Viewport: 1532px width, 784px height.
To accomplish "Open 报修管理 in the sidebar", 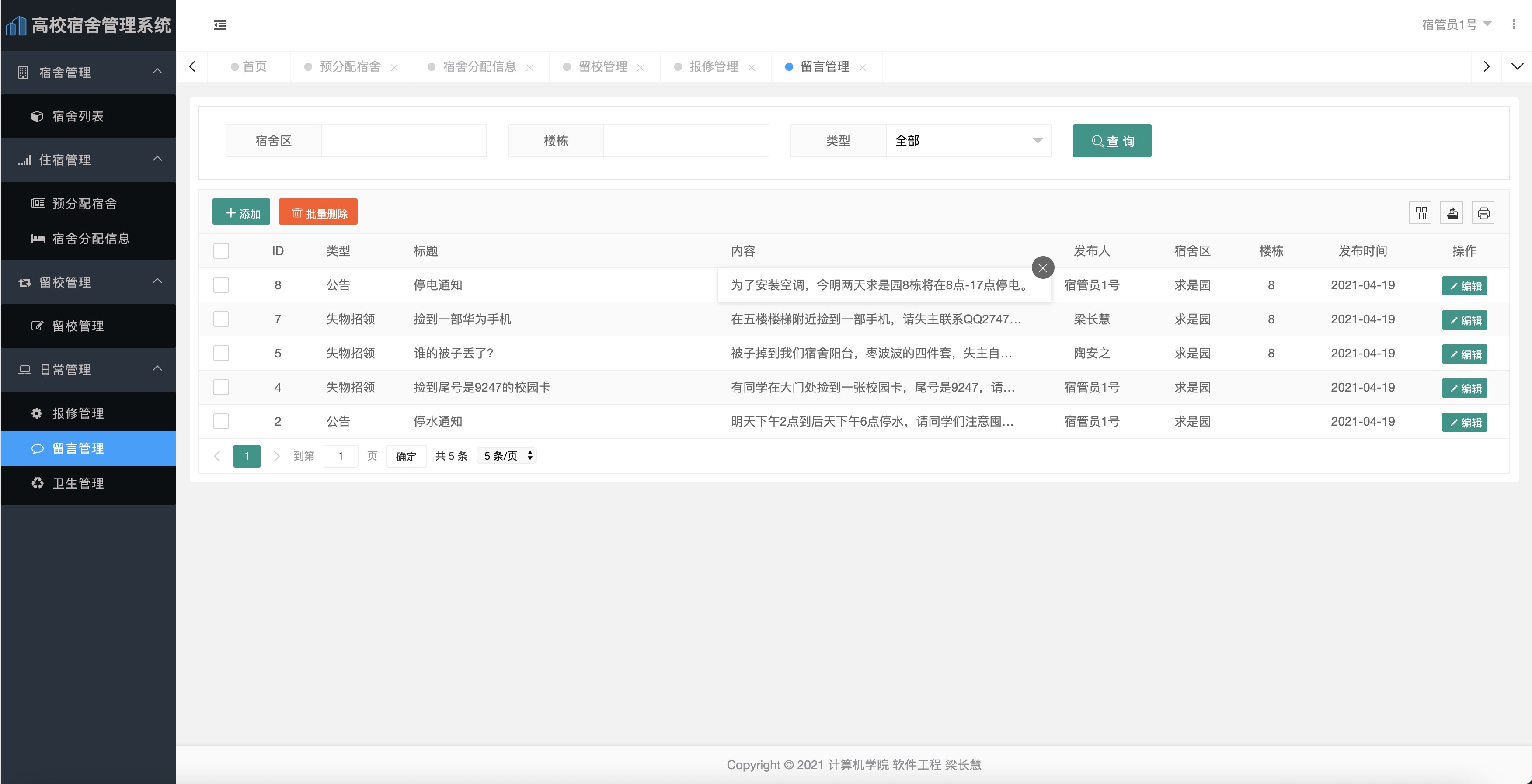I will click(88, 414).
